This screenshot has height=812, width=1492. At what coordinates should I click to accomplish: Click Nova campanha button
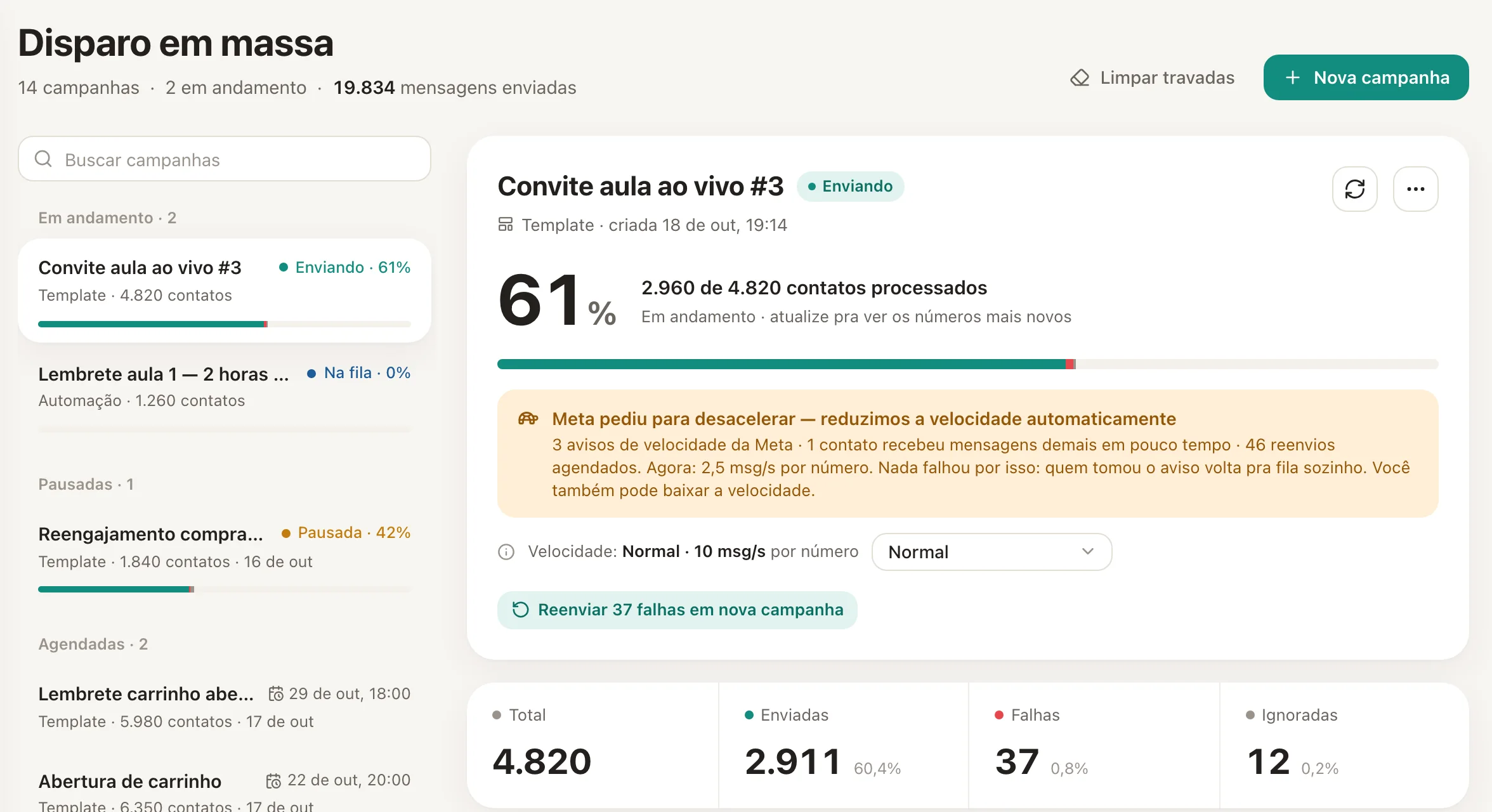tap(1366, 77)
